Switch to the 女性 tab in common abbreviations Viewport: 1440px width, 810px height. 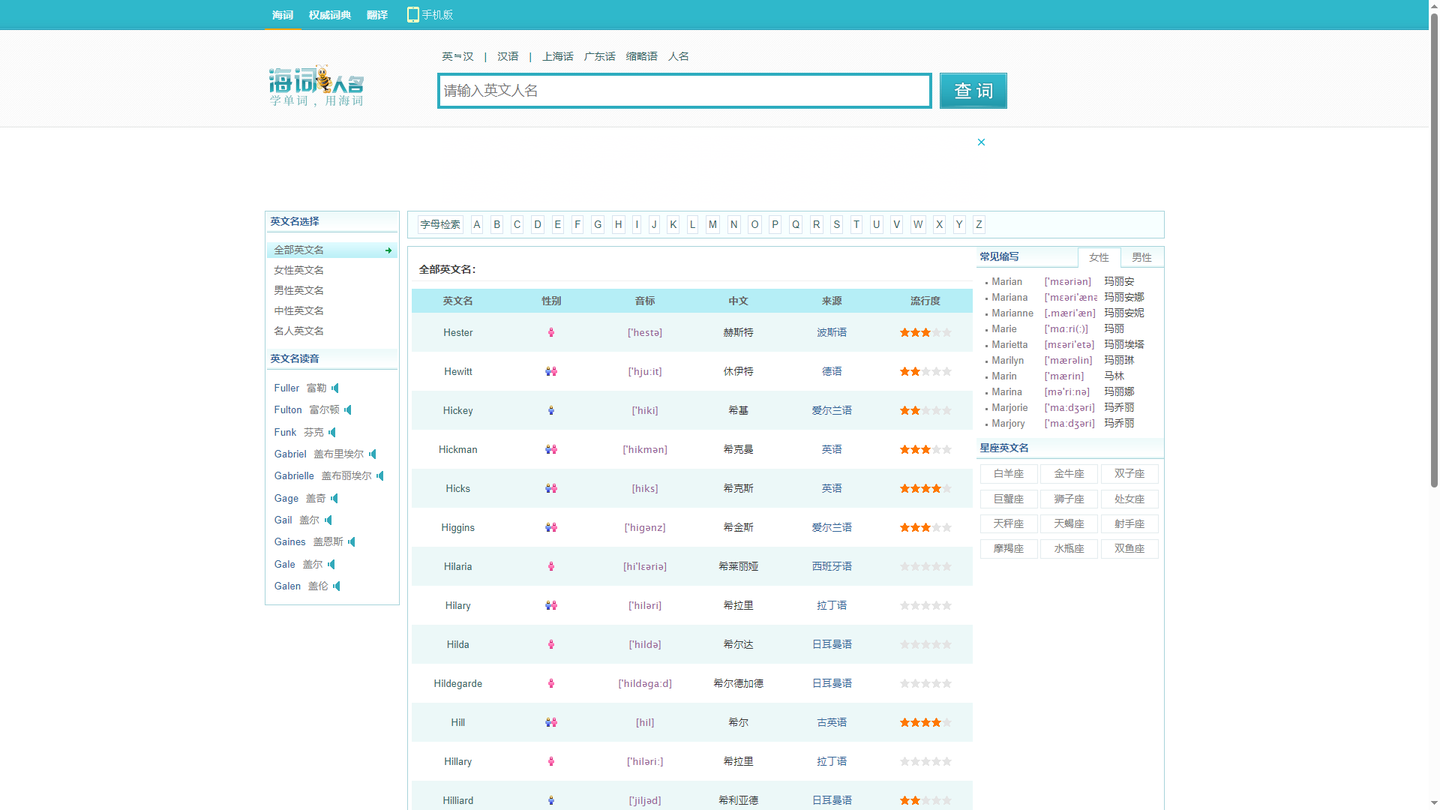(1099, 257)
